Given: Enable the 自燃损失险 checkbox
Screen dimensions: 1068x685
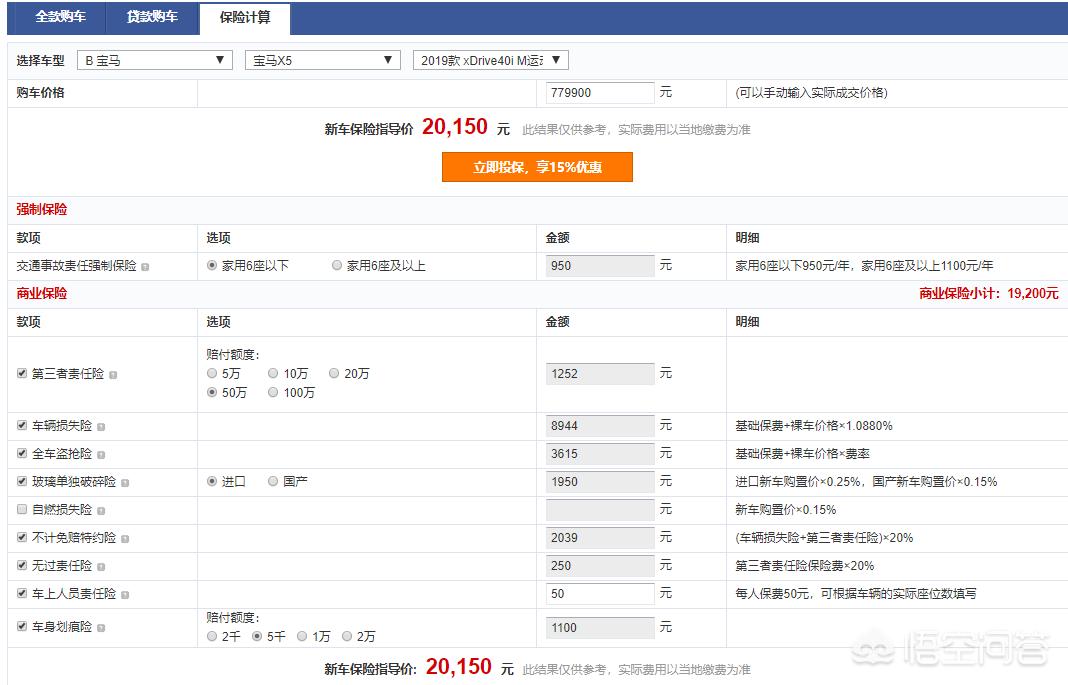Looking at the screenshot, I should 22,509.
